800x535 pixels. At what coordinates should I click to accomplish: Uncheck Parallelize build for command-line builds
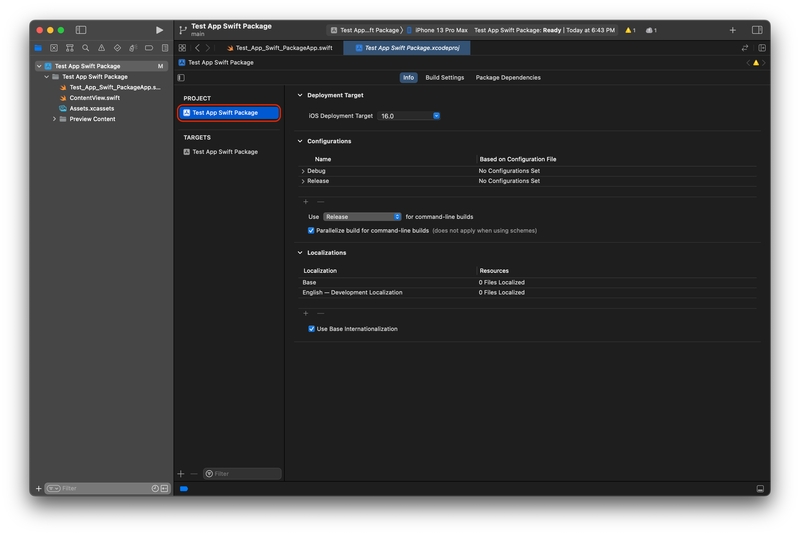point(311,230)
